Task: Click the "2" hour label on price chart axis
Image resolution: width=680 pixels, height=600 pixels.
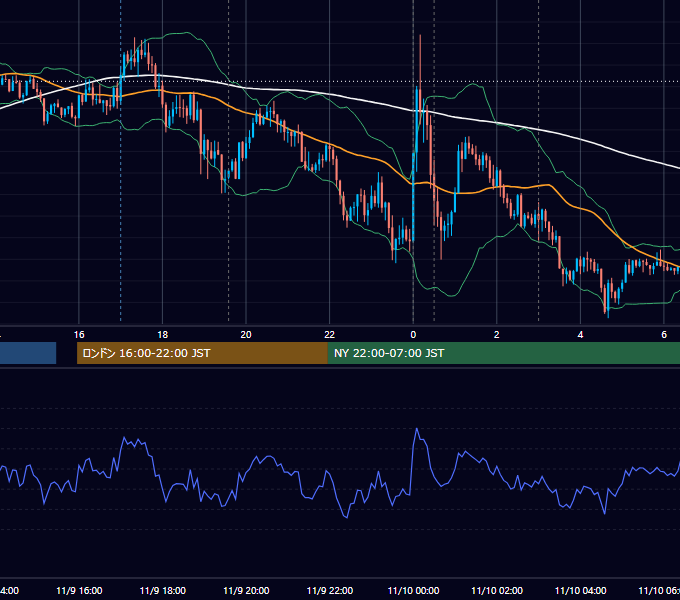Action: [497, 335]
